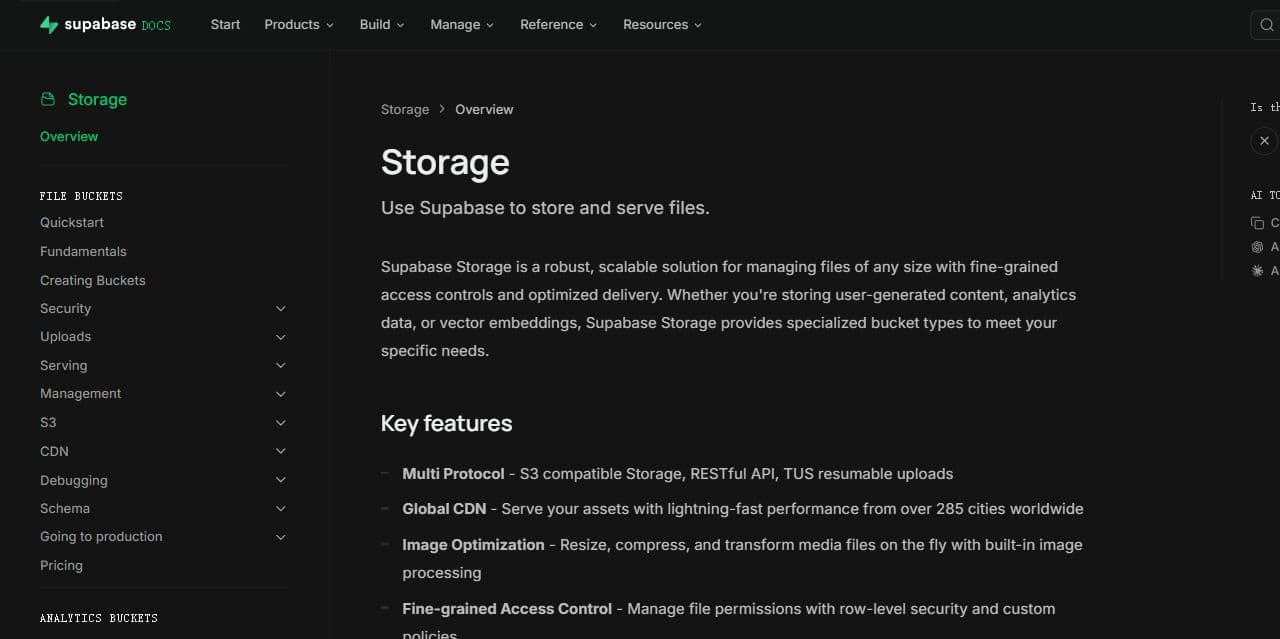
Task: Expand the Debugging section chevron
Action: pos(281,480)
